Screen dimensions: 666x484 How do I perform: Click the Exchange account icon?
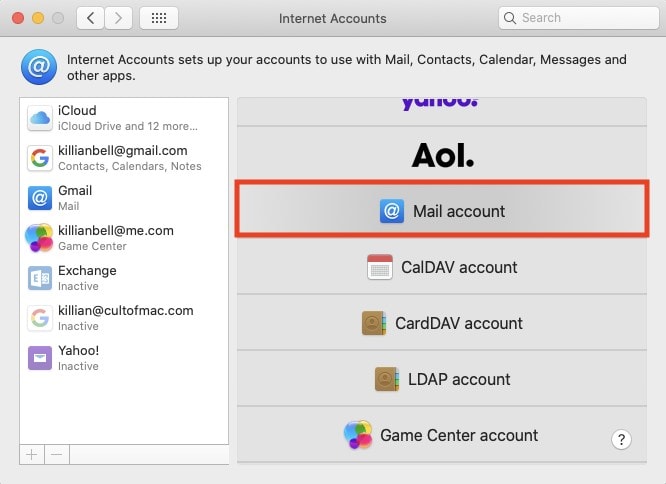40,278
